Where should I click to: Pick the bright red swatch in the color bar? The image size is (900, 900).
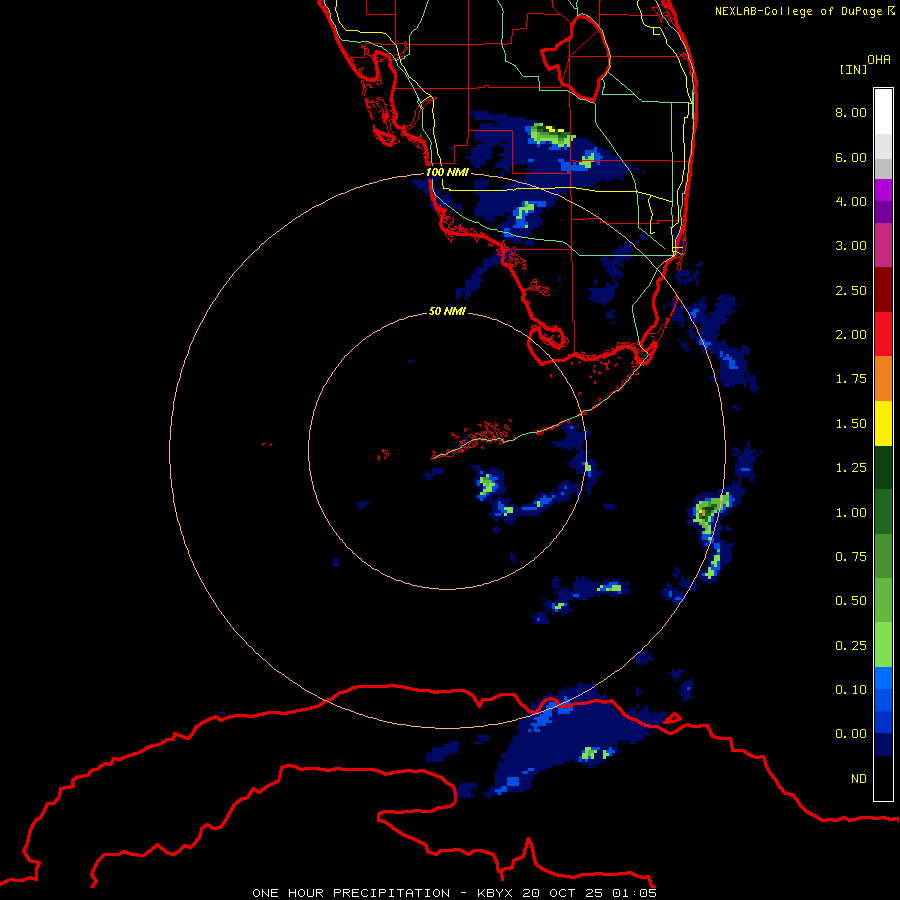pyautogui.click(x=883, y=334)
